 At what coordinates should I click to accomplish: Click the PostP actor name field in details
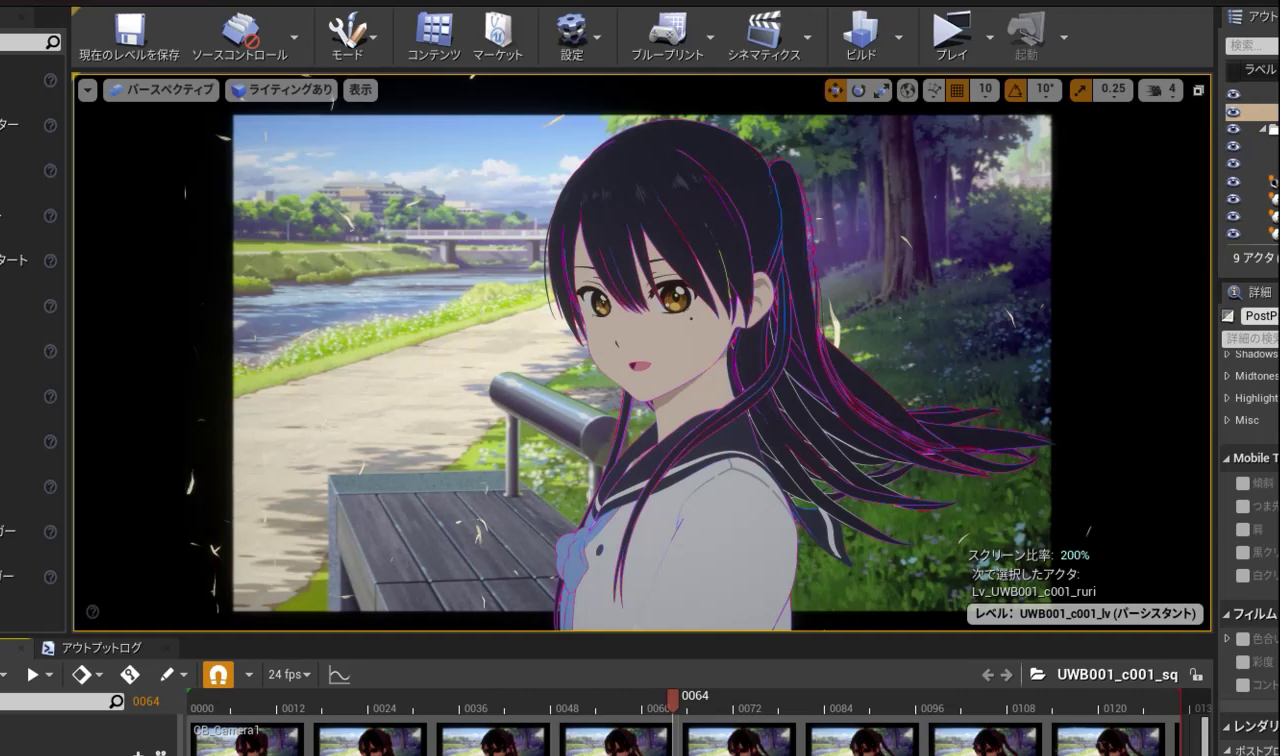[x=1259, y=316]
